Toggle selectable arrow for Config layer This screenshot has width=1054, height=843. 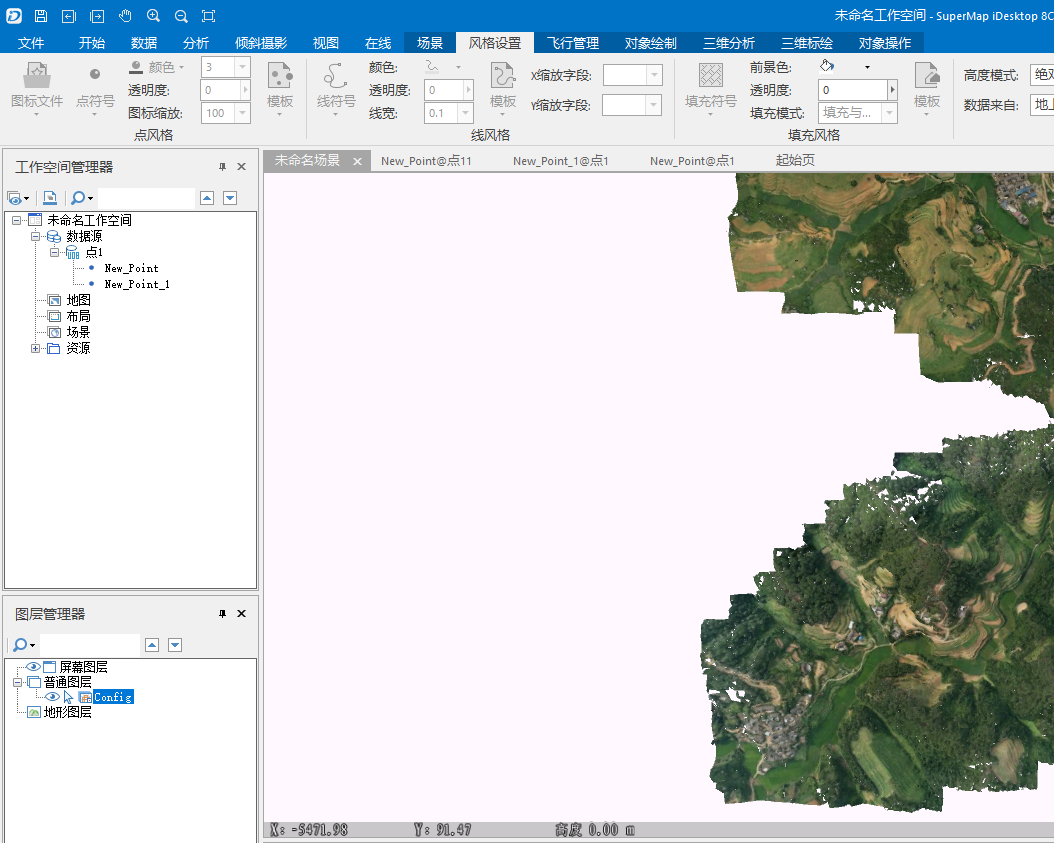click(69, 697)
